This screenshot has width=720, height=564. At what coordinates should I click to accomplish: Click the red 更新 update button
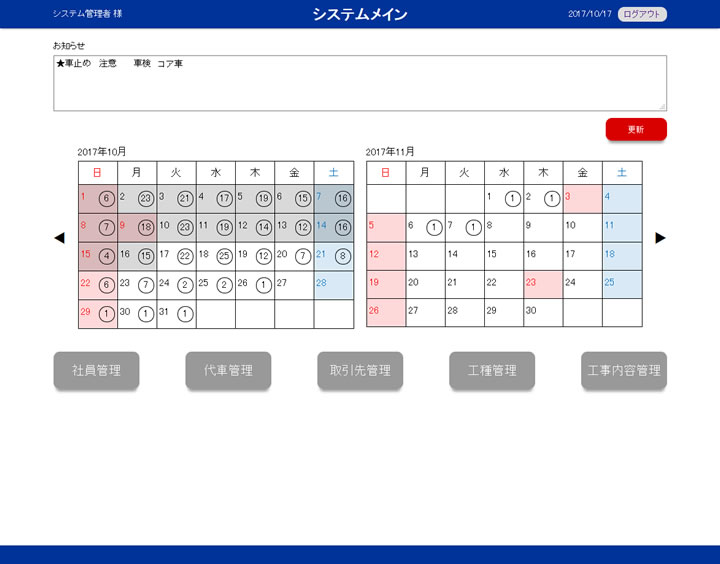pos(636,130)
